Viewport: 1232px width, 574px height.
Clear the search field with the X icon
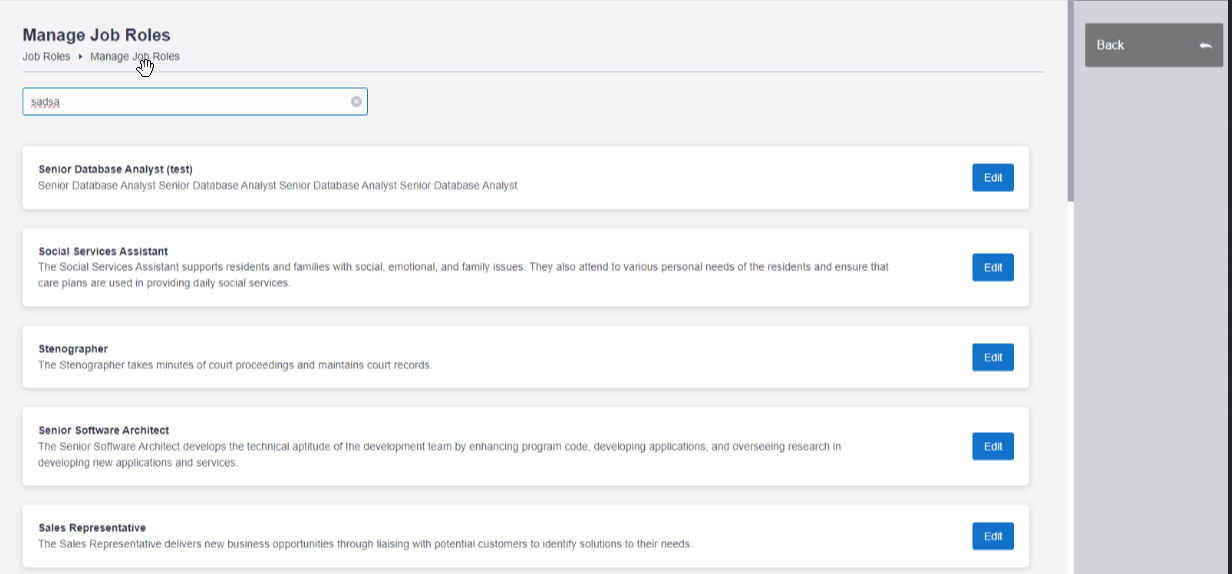pyautogui.click(x=356, y=101)
